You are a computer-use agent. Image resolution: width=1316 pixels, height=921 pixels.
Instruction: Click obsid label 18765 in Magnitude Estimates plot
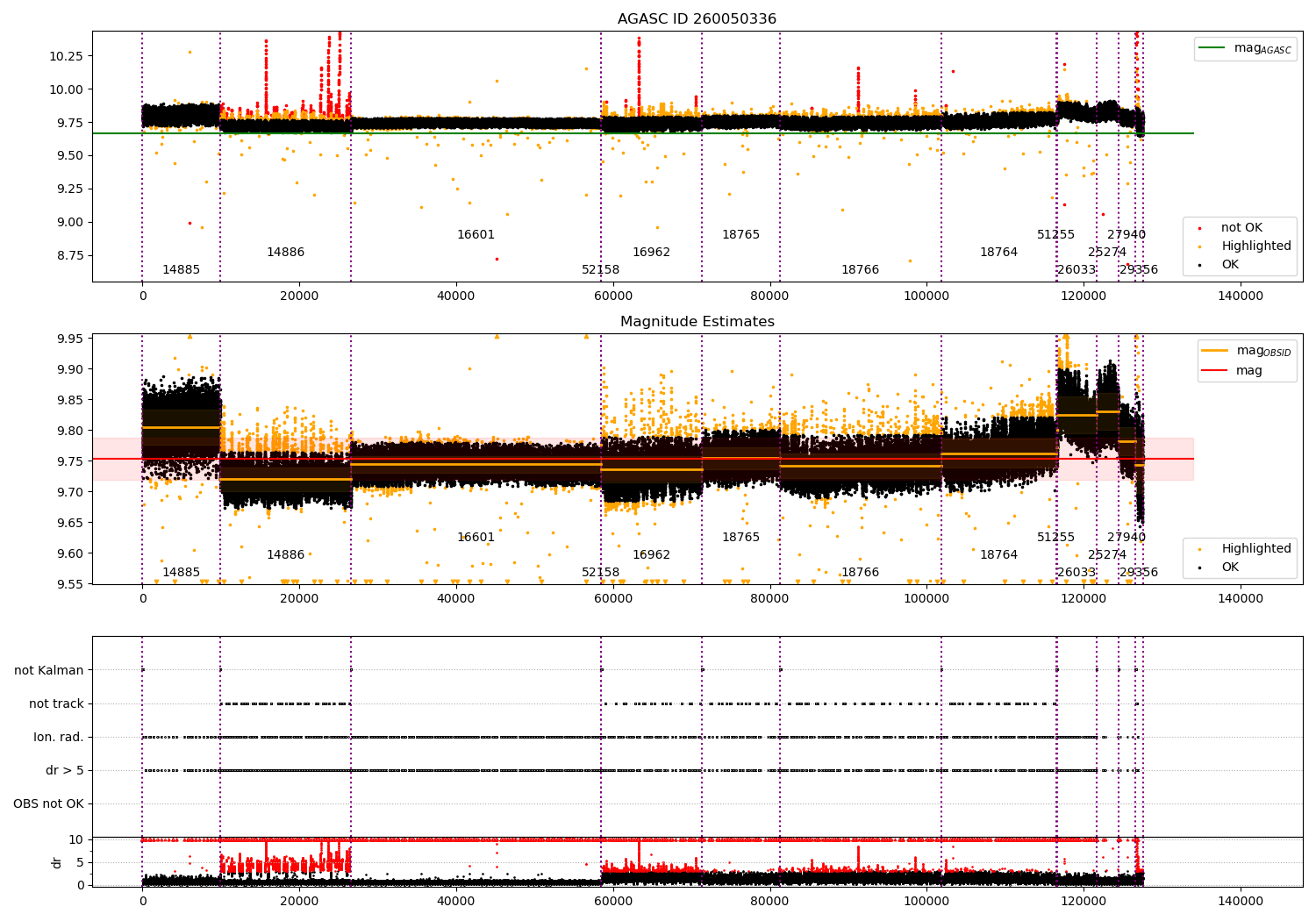pos(741,538)
